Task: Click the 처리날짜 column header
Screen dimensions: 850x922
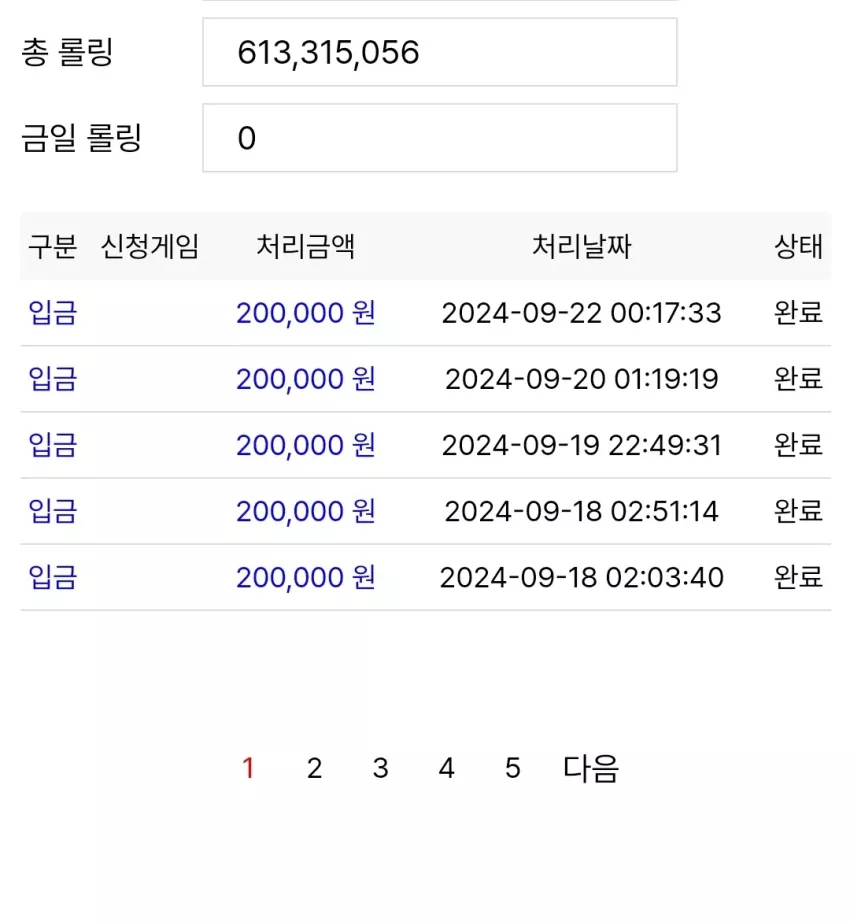Action: [581, 246]
